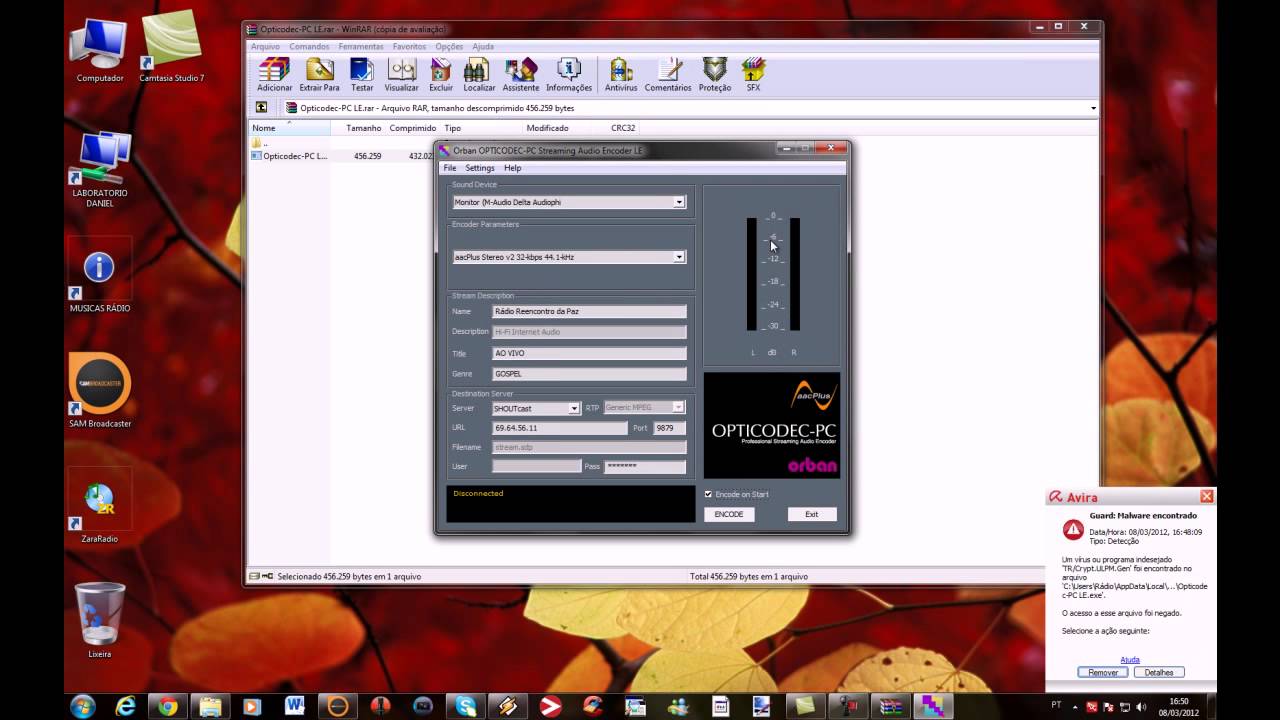Image resolution: width=1280 pixels, height=720 pixels.
Task: Toggle Encode on Start checkbox
Action: click(x=709, y=494)
